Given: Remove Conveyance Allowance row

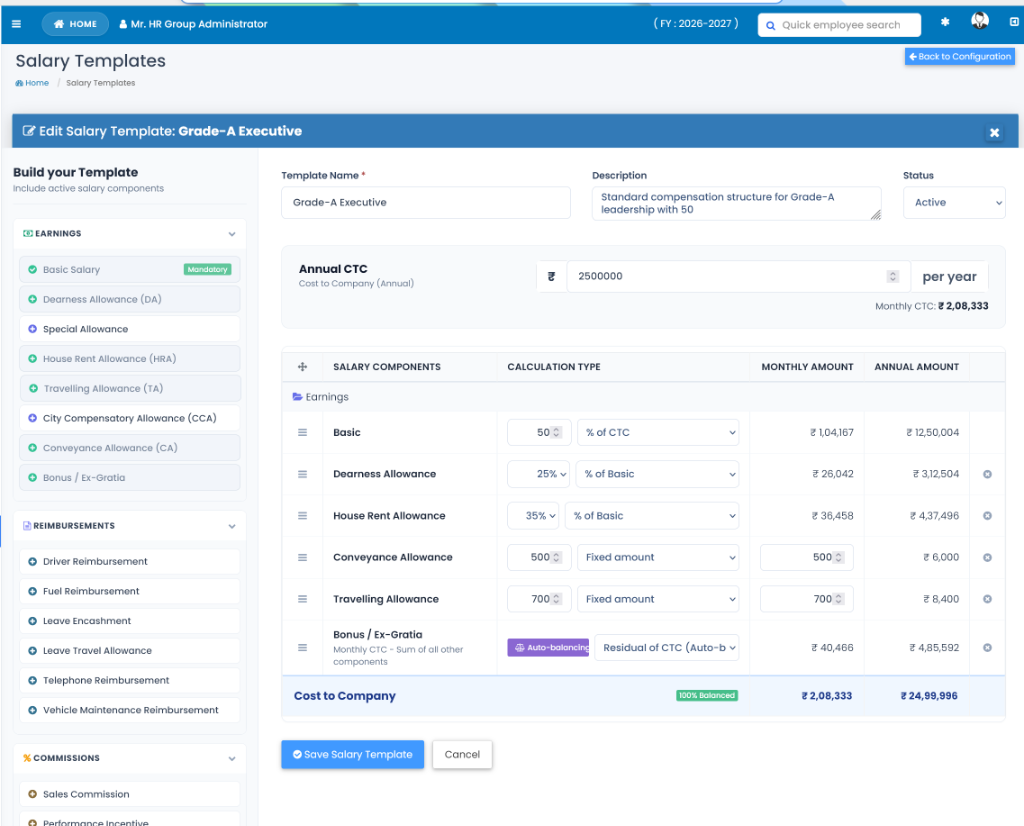Looking at the screenshot, I should (x=987, y=558).
